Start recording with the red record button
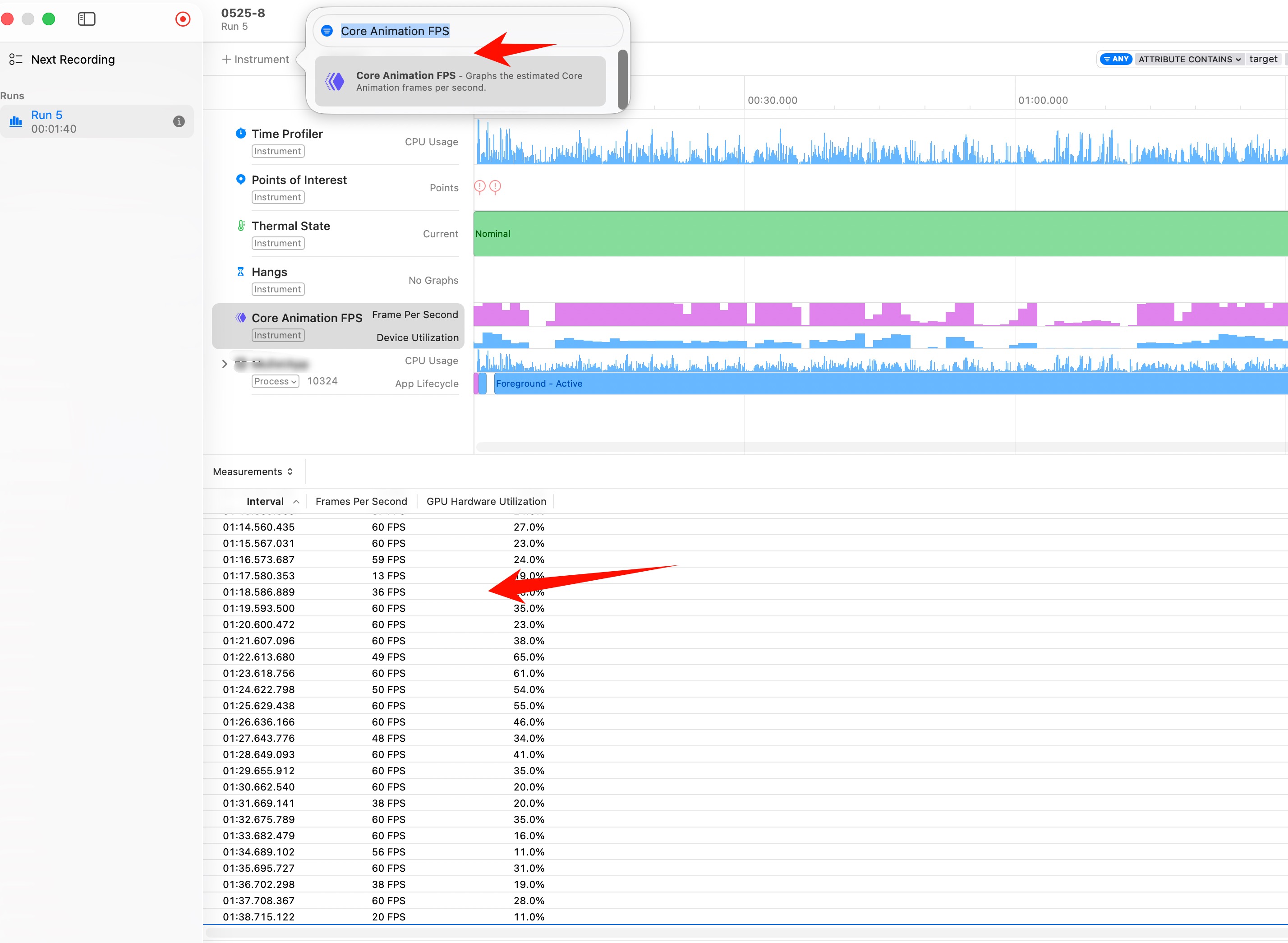 183,19
